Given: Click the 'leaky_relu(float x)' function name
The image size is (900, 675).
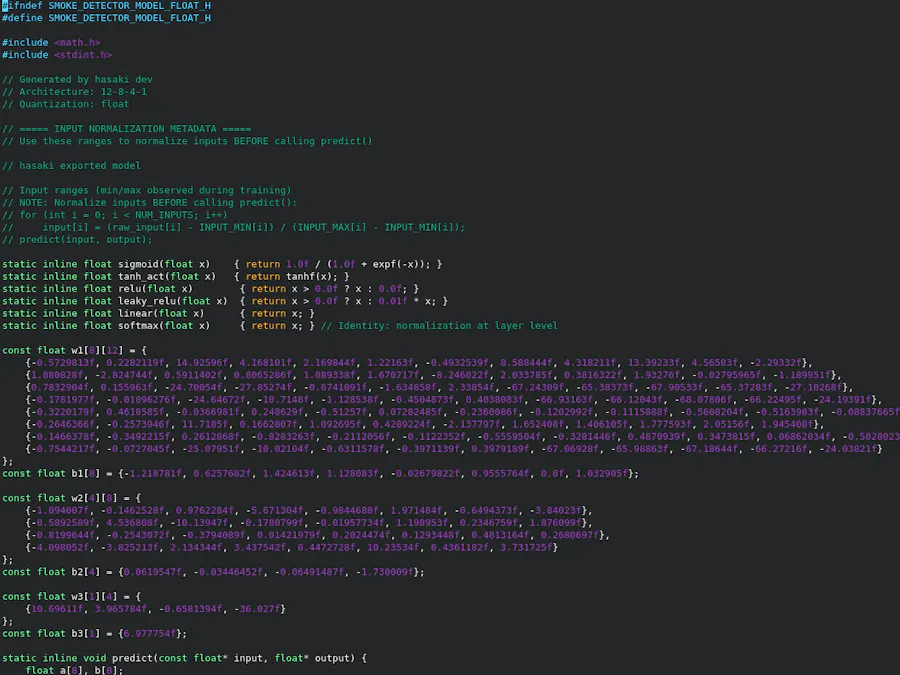Looking at the screenshot, I should pos(173,301).
